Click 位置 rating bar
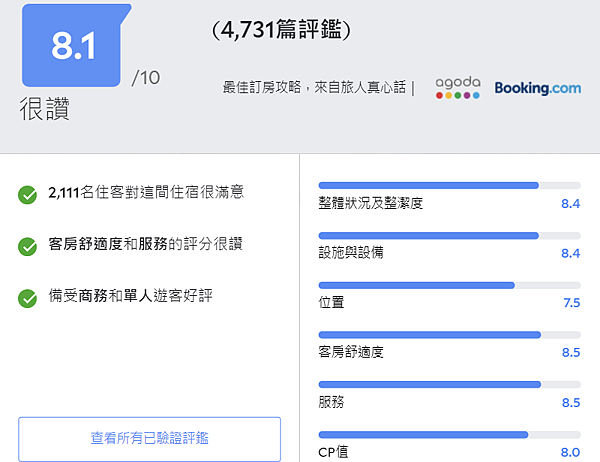 pos(449,285)
